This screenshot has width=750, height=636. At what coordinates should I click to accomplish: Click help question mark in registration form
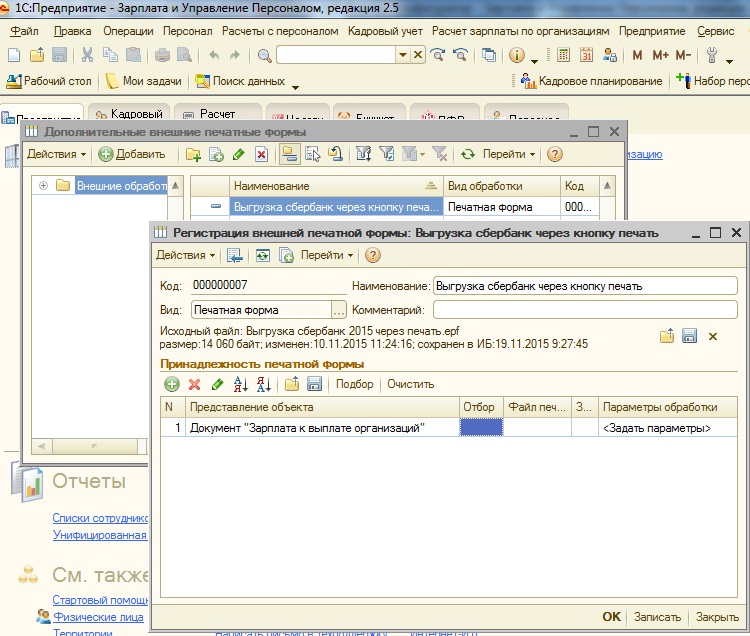click(373, 255)
